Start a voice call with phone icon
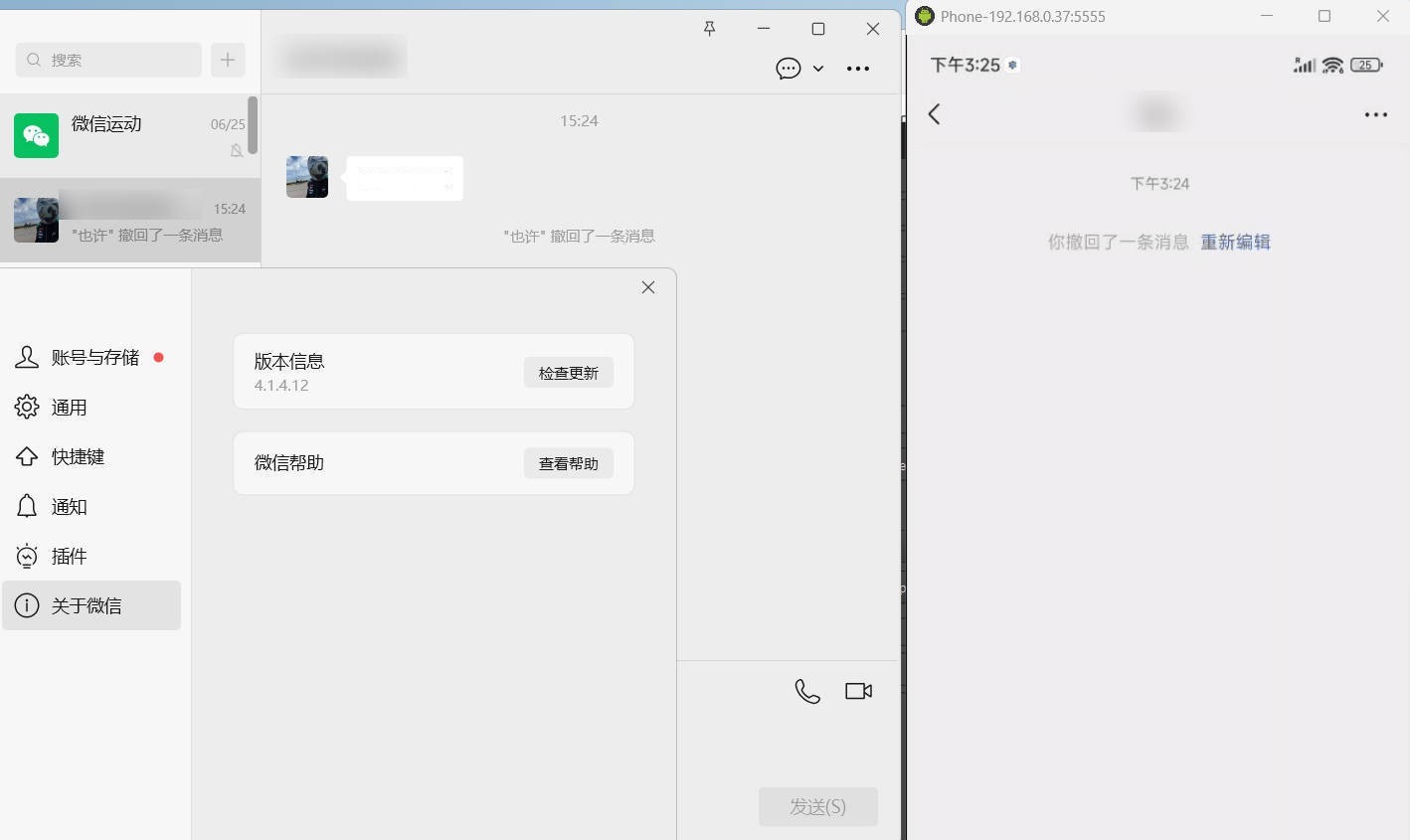The height and width of the screenshot is (840, 1410). (807, 691)
